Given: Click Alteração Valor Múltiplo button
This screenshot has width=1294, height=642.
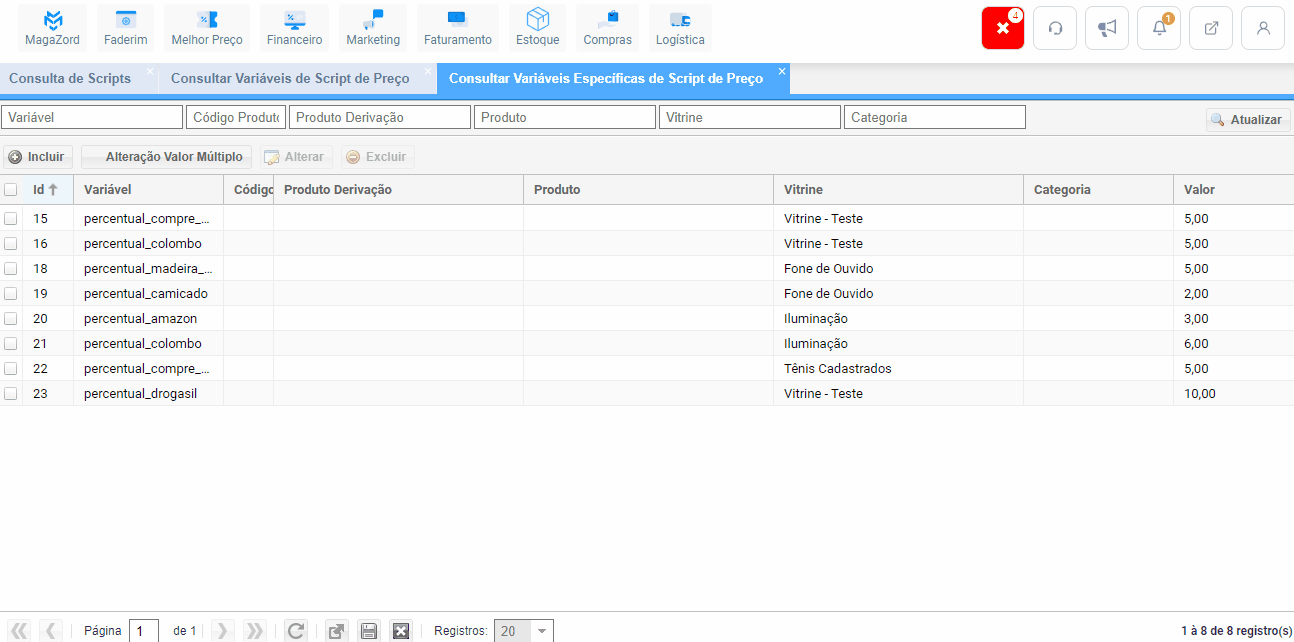Looking at the screenshot, I should click(x=166, y=157).
